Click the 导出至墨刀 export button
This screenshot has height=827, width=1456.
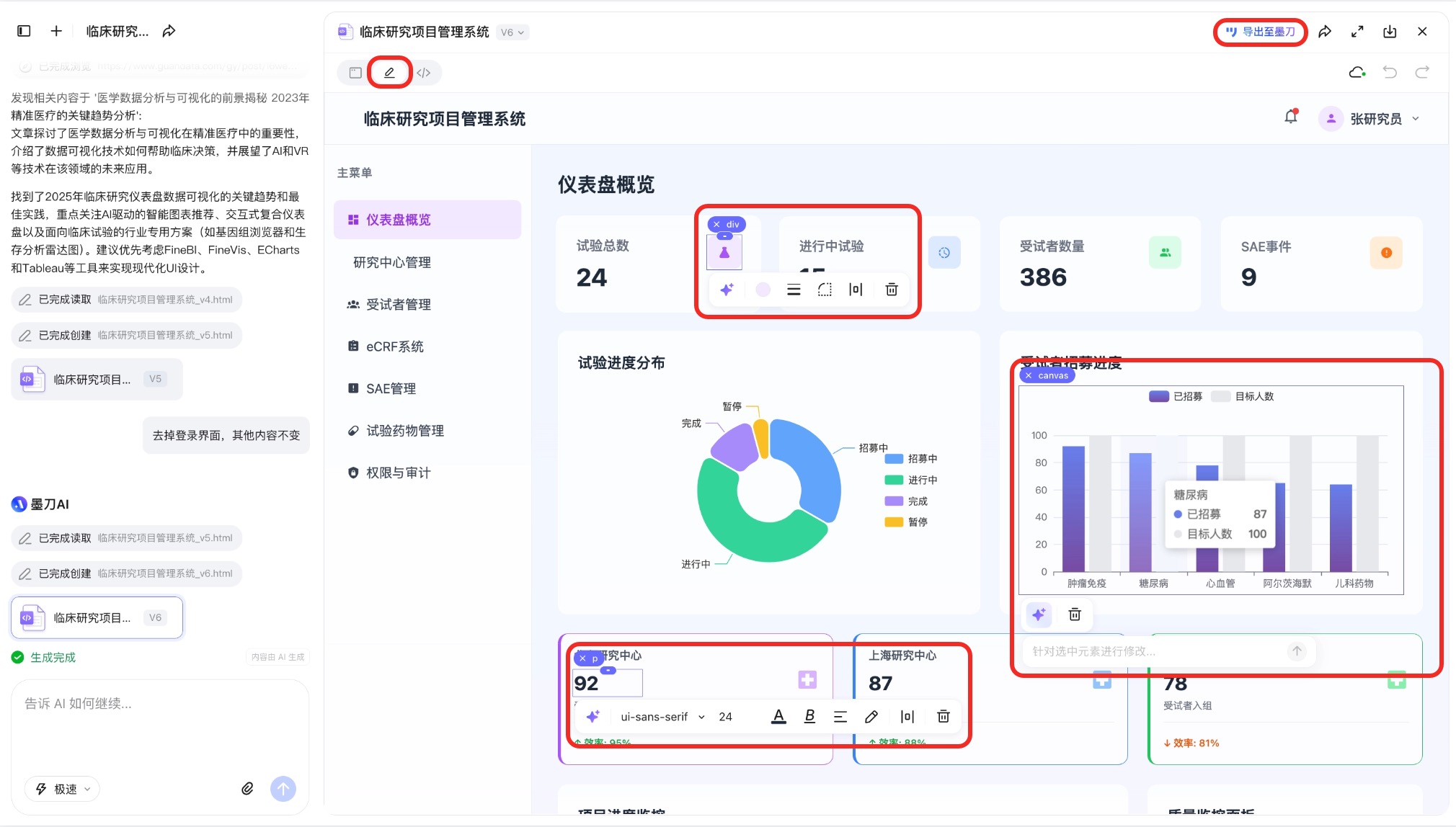click(x=1260, y=32)
